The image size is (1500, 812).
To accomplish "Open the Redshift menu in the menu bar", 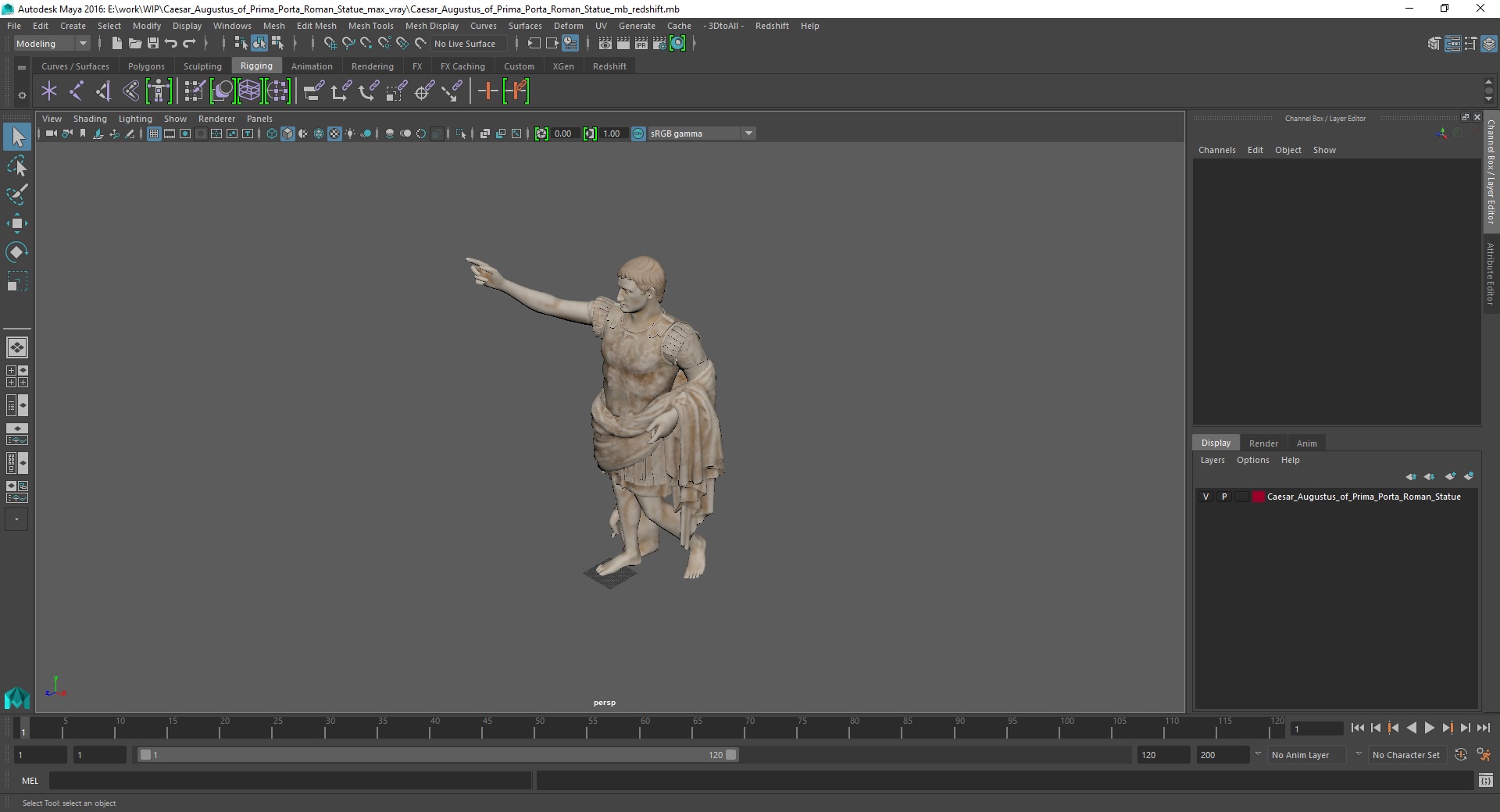I will click(x=772, y=26).
